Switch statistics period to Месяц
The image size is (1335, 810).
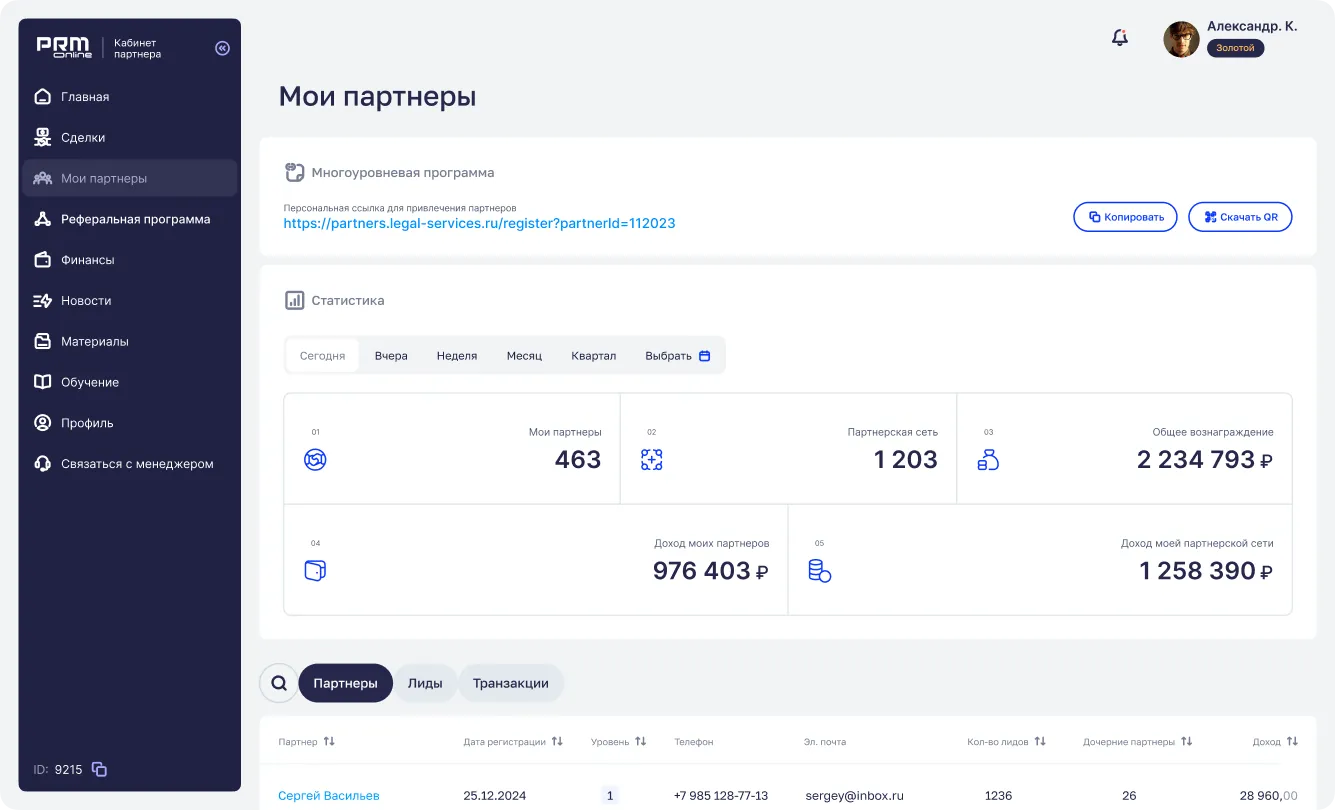(x=524, y=356)
